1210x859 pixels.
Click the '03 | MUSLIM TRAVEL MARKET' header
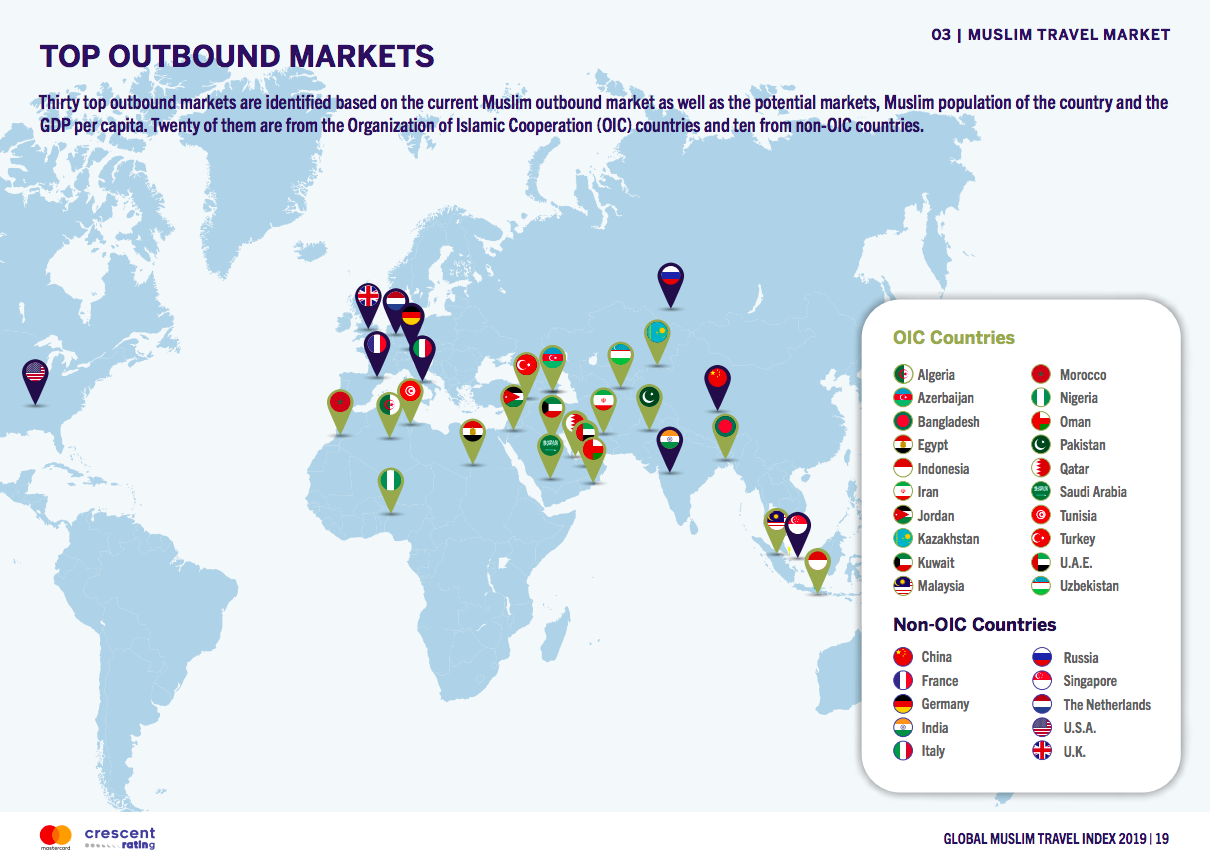[1050, 34]
